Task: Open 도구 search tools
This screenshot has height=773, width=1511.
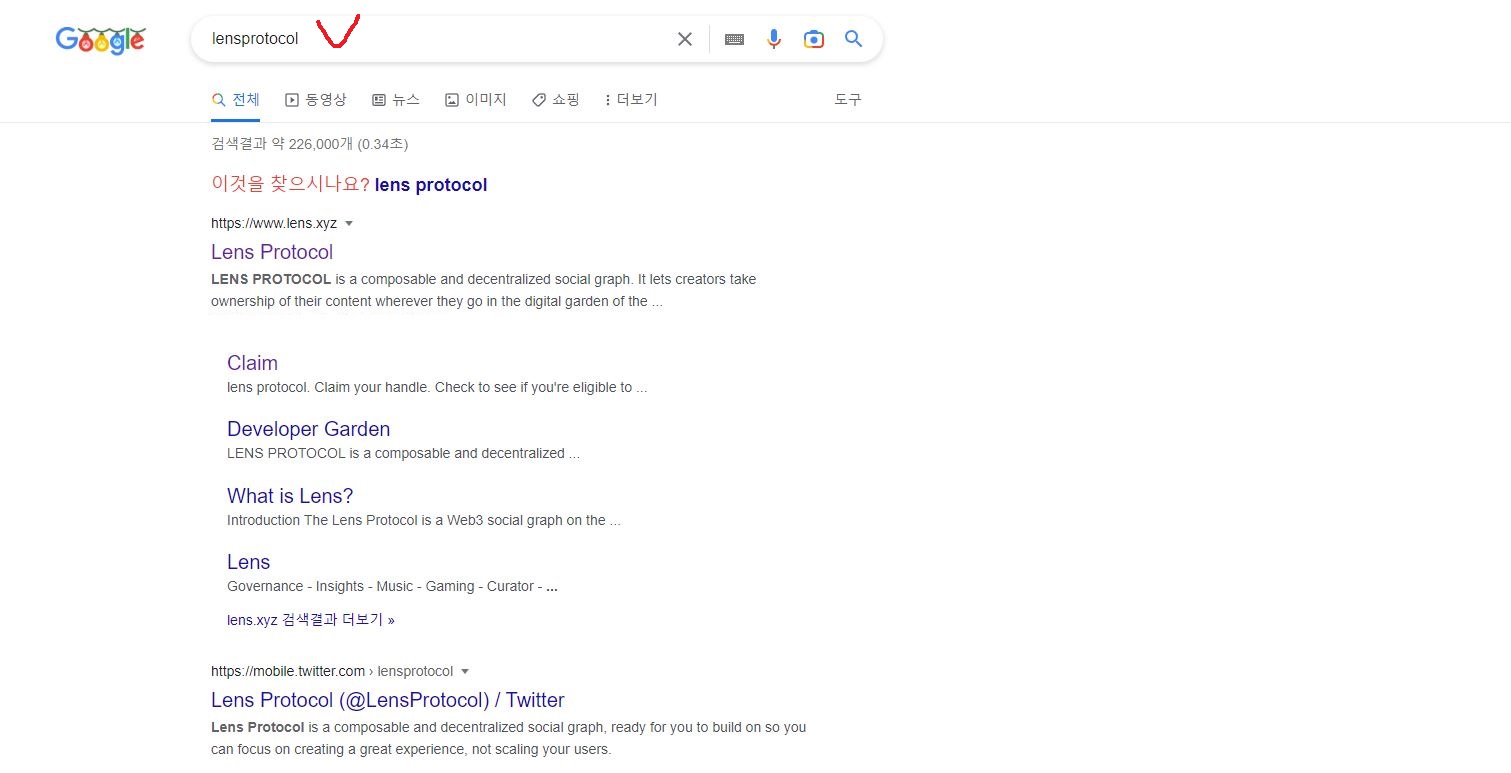Action: tap(848, 100)
